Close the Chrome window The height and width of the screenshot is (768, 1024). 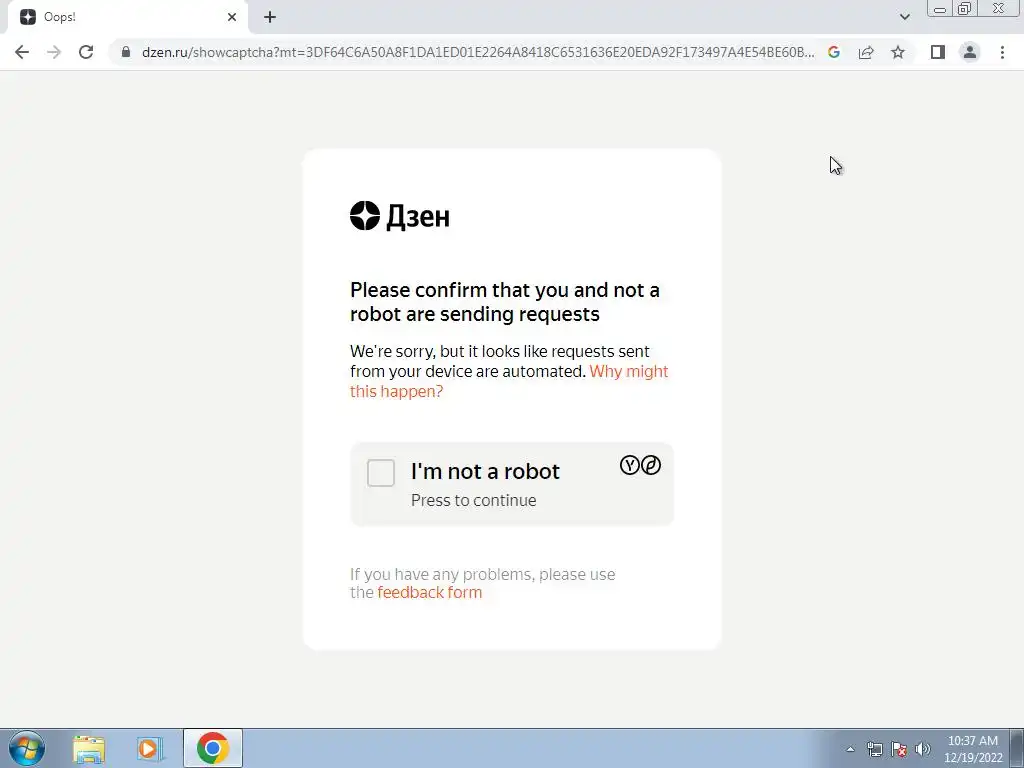[x=999, y=8]
